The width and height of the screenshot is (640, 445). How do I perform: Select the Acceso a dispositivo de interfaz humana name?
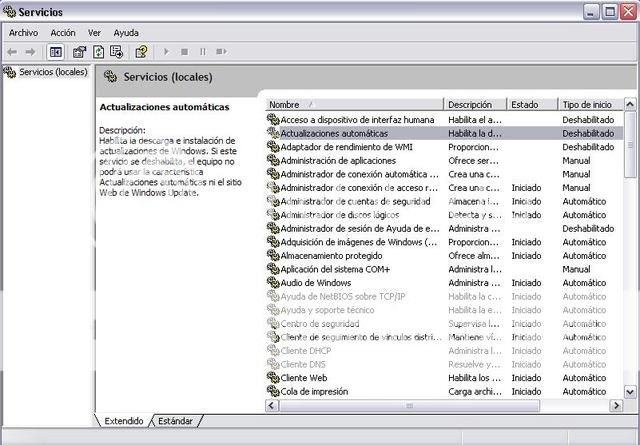pyautogui.click(x=357, y=120)
